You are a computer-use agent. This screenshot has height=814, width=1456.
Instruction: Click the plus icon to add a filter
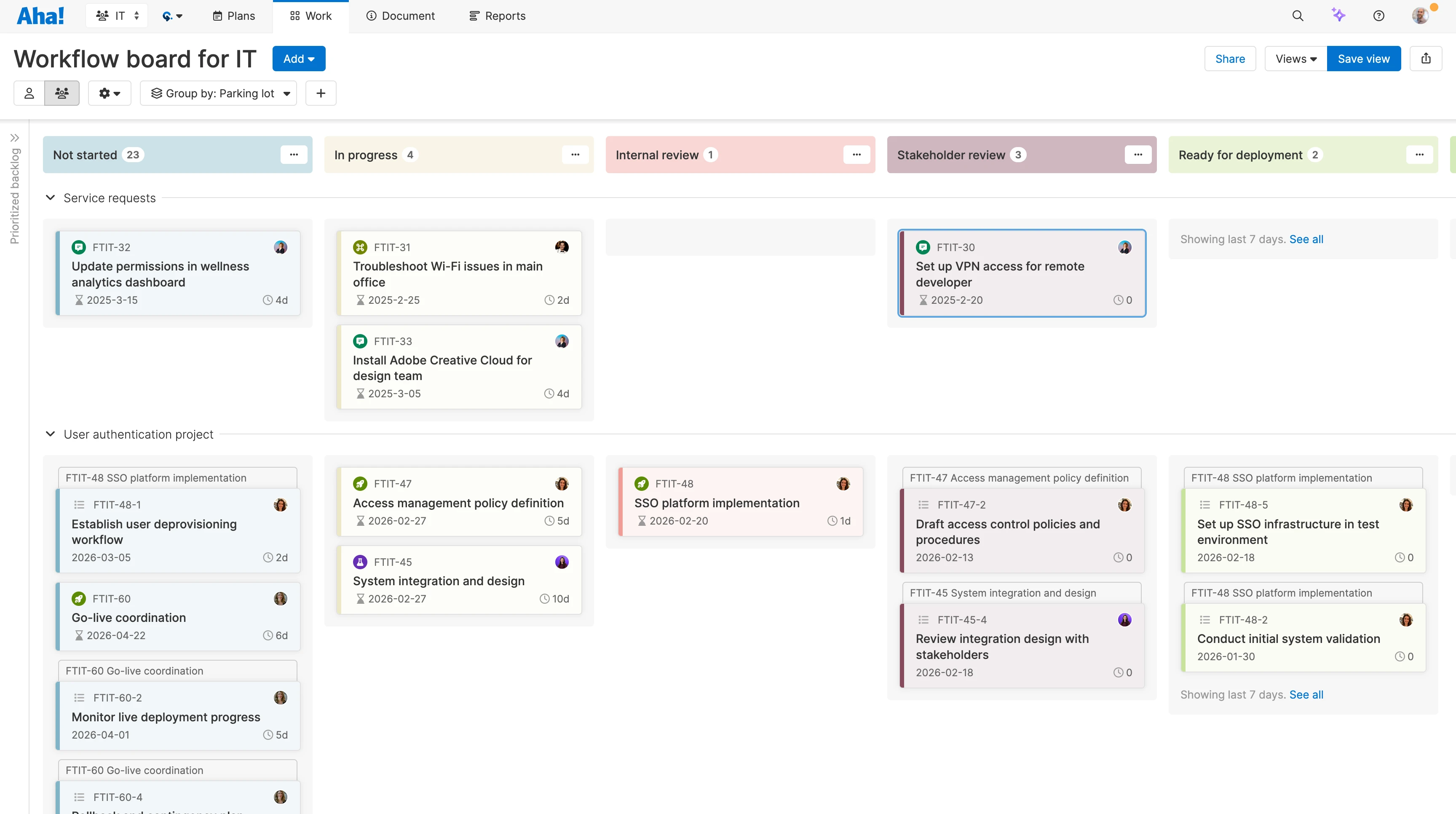(321, 93)
